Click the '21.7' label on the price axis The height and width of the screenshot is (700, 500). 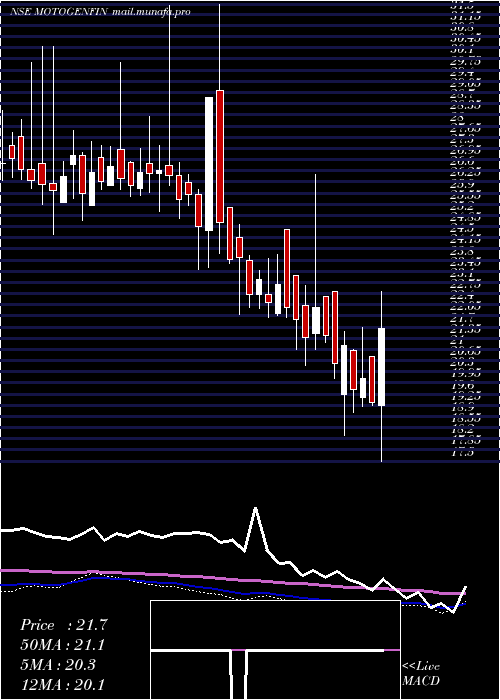pos(461,319)
